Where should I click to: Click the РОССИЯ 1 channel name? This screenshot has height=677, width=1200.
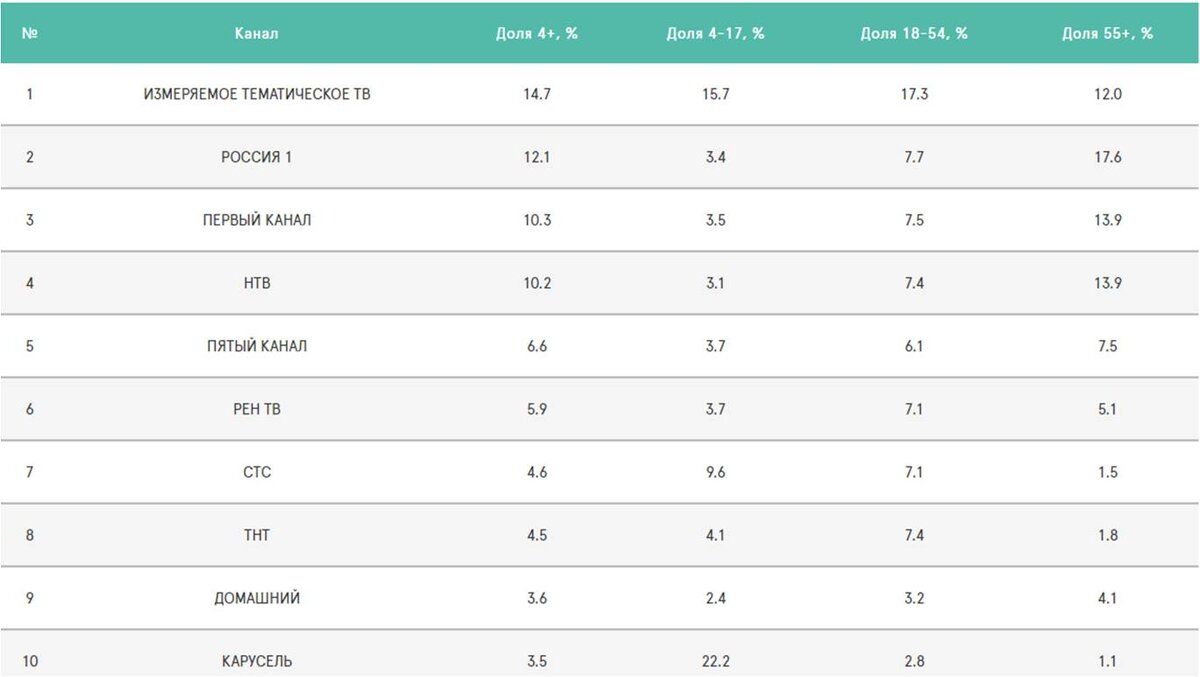257,157
